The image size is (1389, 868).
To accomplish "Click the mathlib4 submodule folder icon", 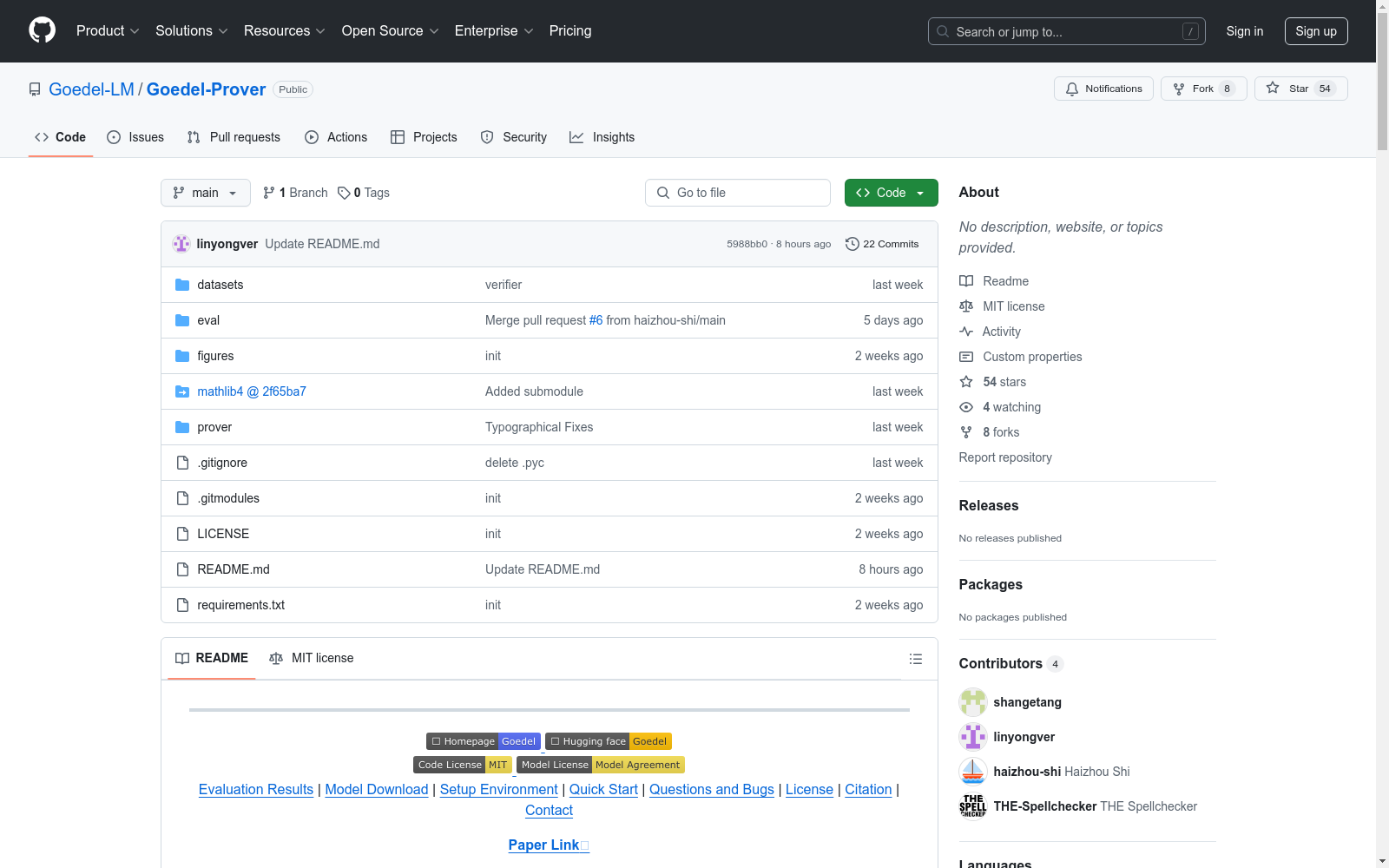I will coord(182,391).
